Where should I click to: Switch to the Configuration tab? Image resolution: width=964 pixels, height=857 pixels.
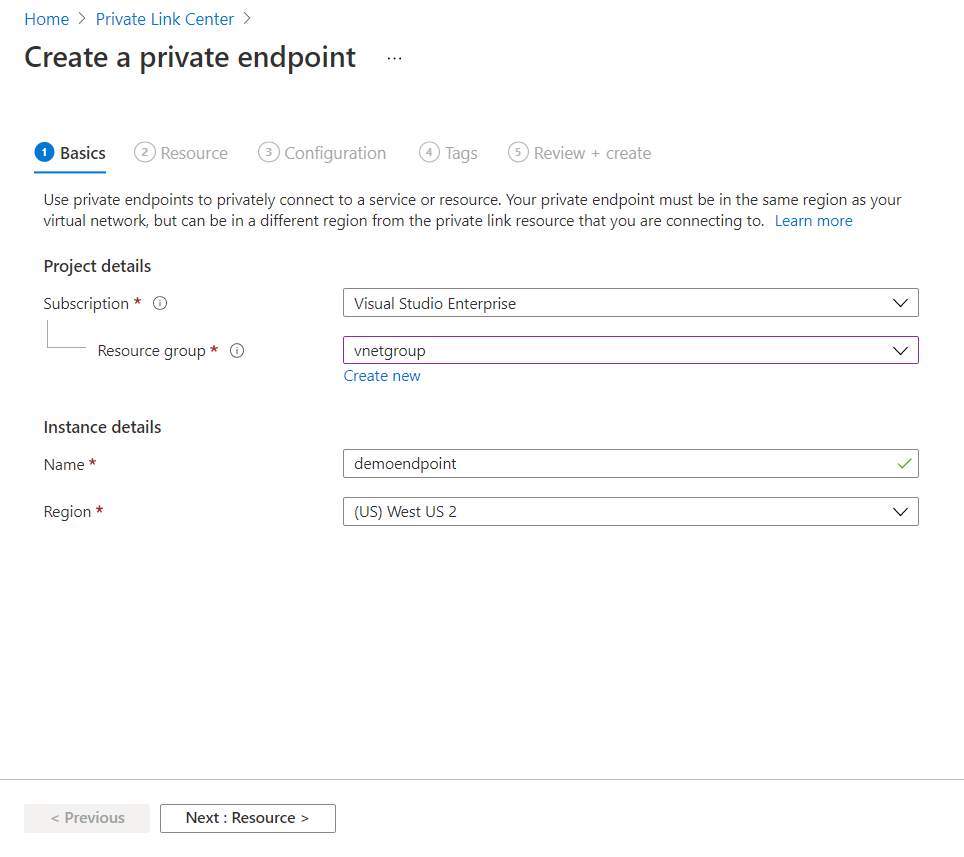coord(335,153)
